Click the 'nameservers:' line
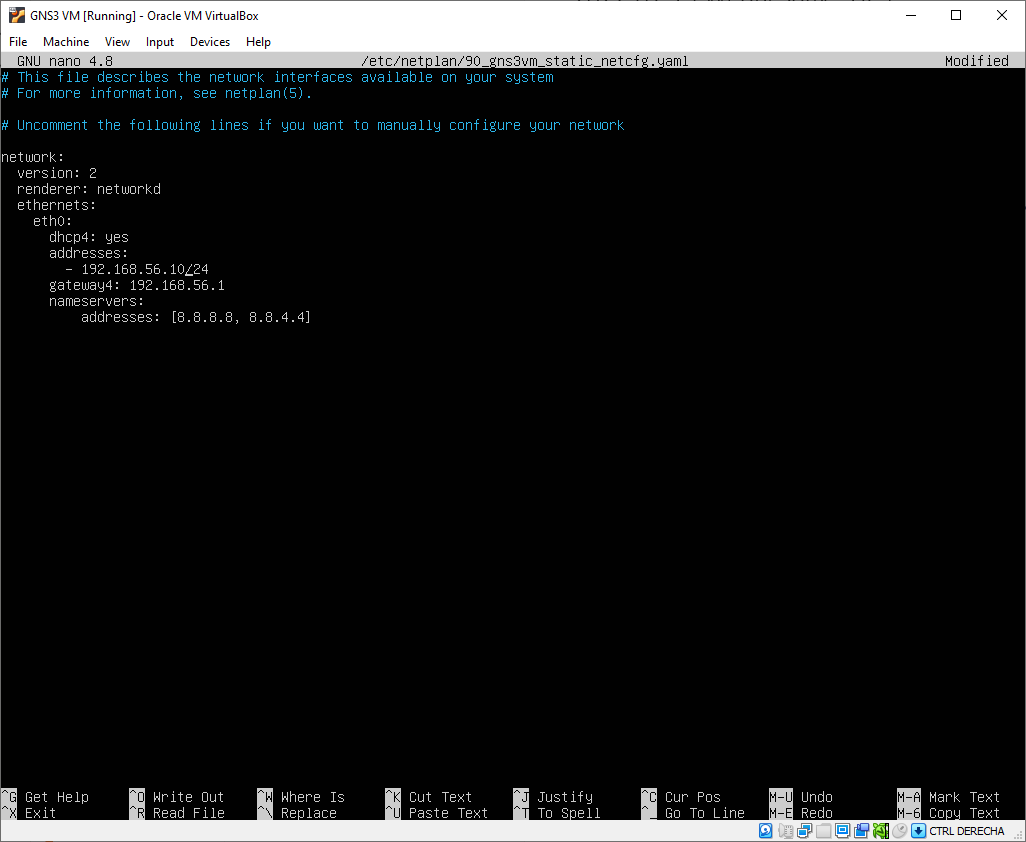Screen dimensions: 1026x842 (97, 301)
